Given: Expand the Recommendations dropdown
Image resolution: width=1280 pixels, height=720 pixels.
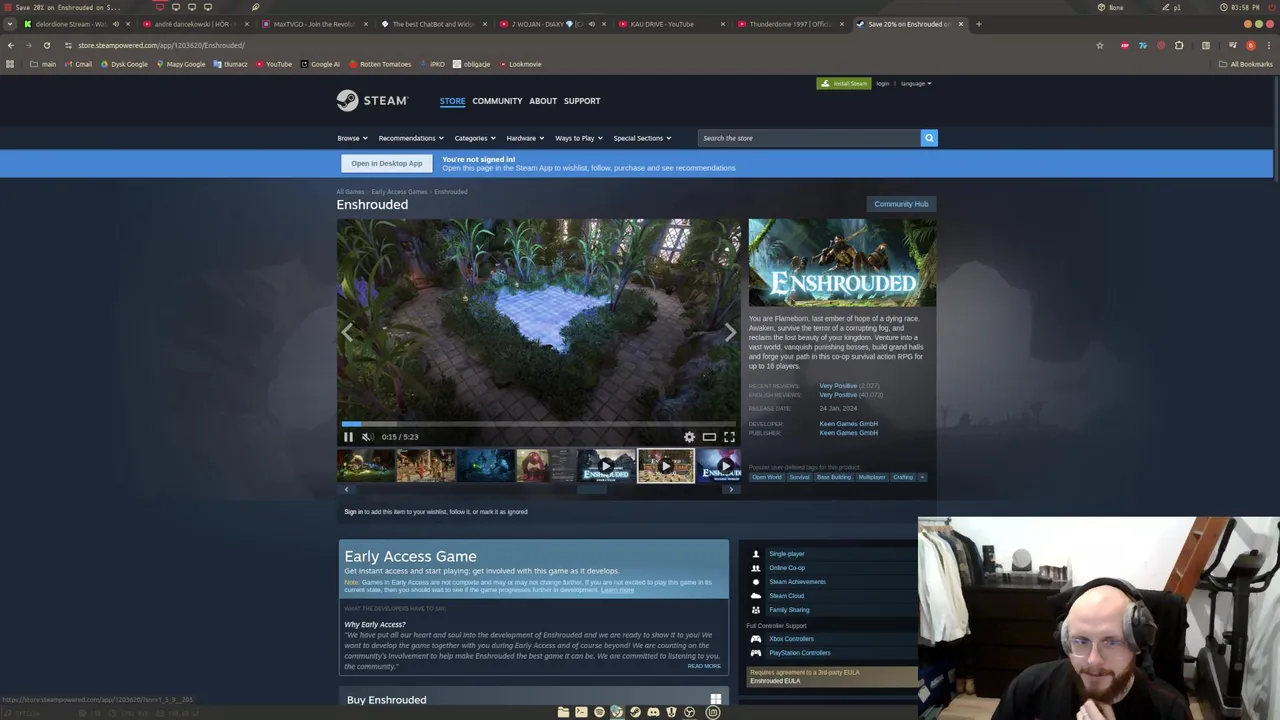Looking at the screenshot, I should 411,138.
